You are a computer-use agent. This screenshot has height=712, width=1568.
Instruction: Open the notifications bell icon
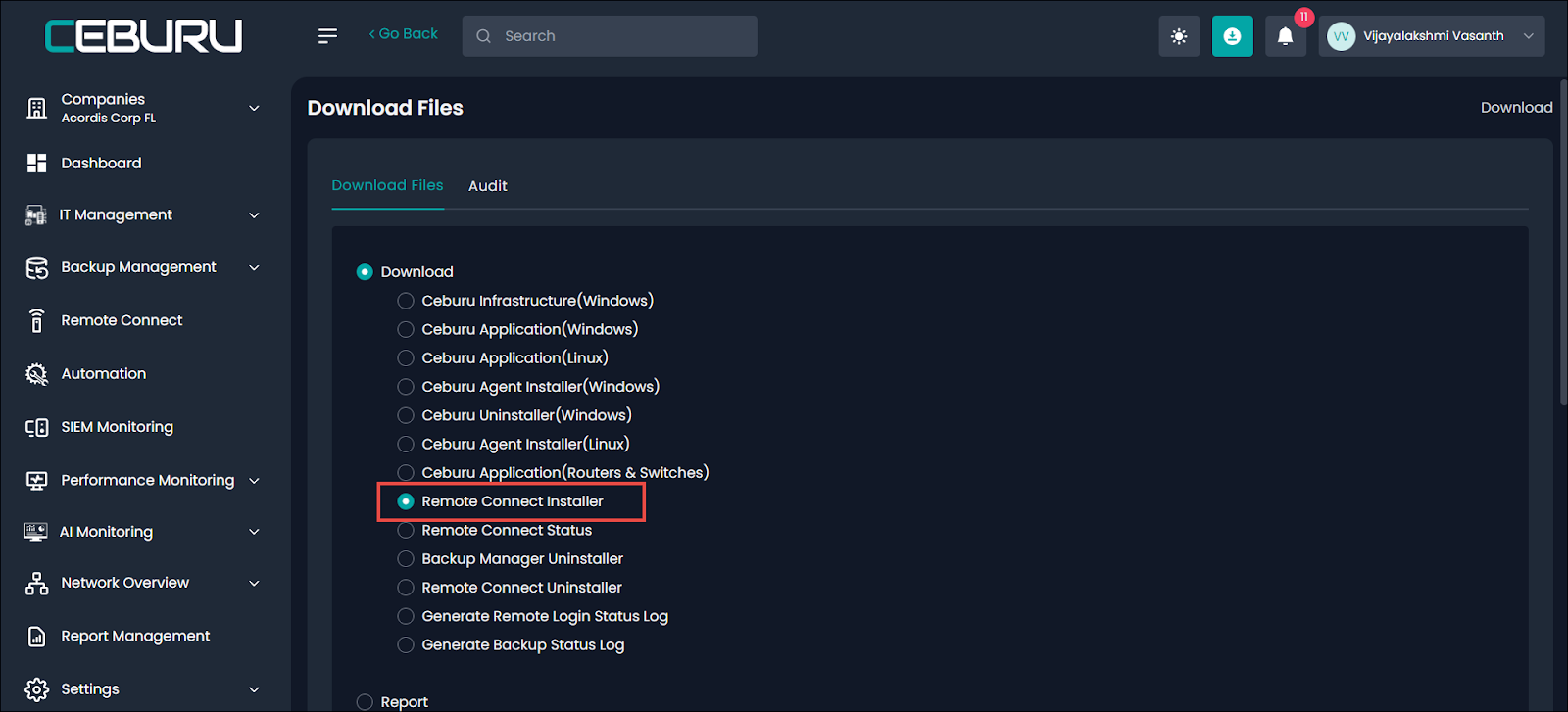[1285, 36]
